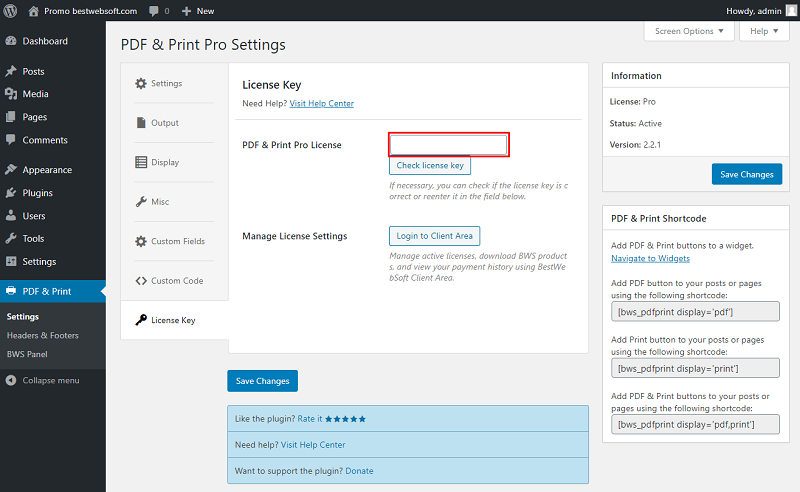
Task: Click the key icon of License Key tab
Action: [141, 320]
